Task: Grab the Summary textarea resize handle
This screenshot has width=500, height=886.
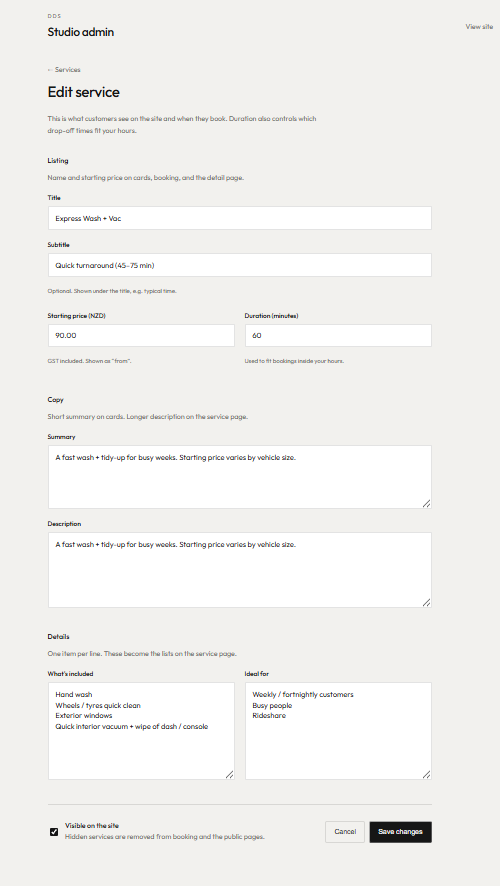Action: [x=427, y=503]
